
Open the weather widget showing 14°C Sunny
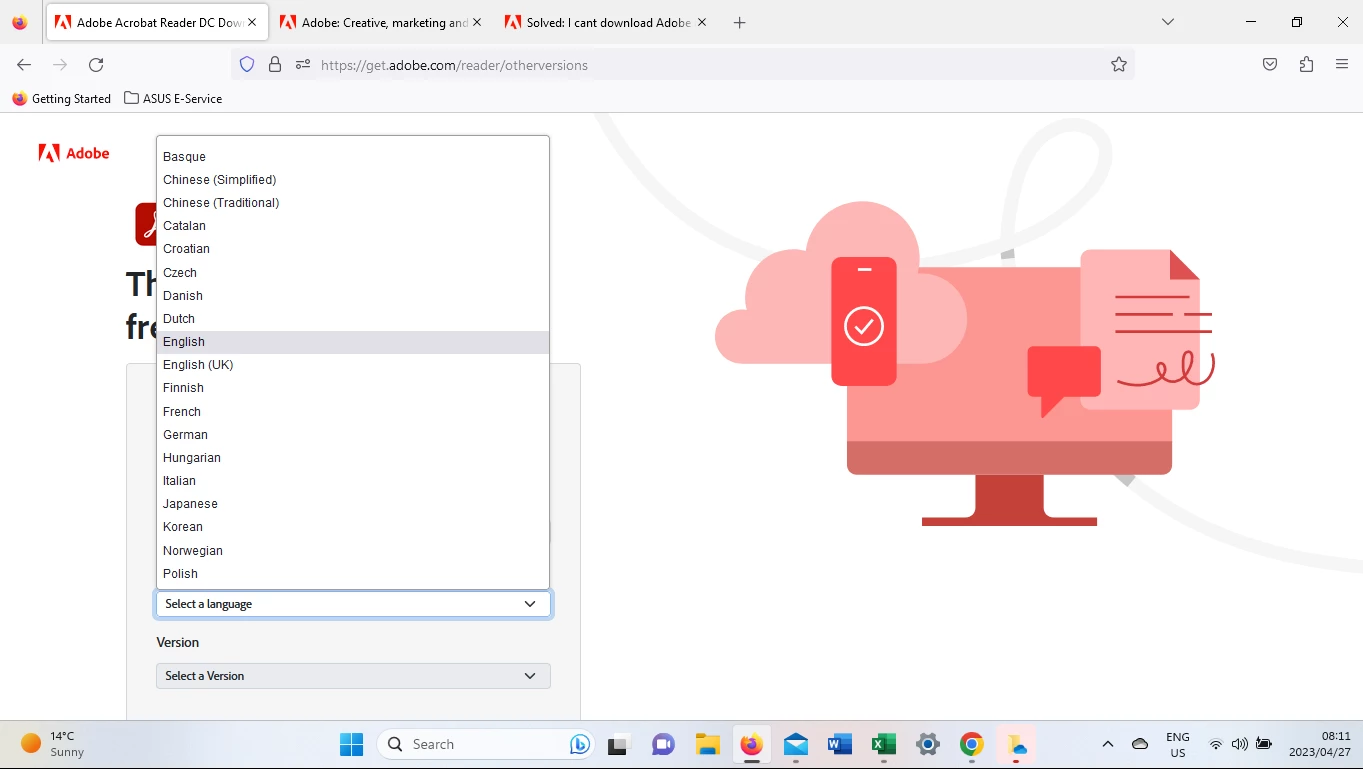(54, 744)
